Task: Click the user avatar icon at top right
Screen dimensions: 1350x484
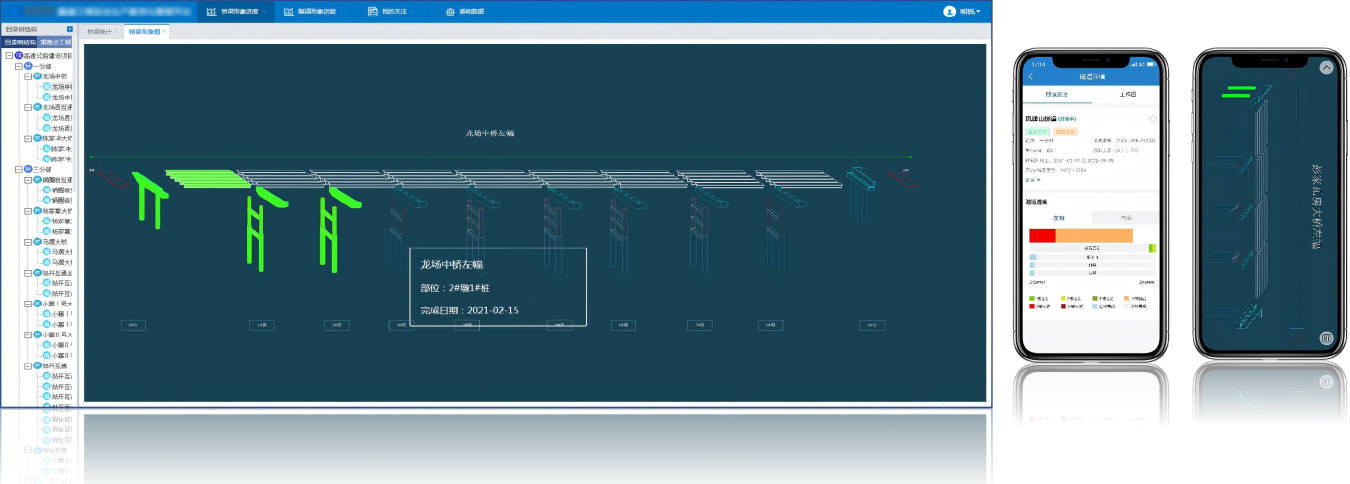Action: click(949, 12)
